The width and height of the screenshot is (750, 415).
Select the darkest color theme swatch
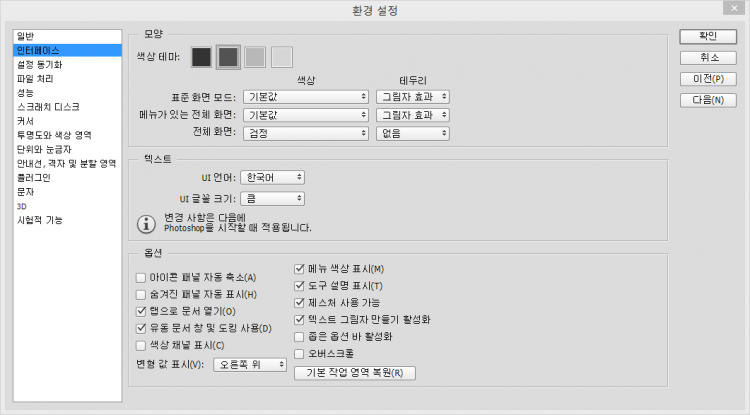(202, 57)
